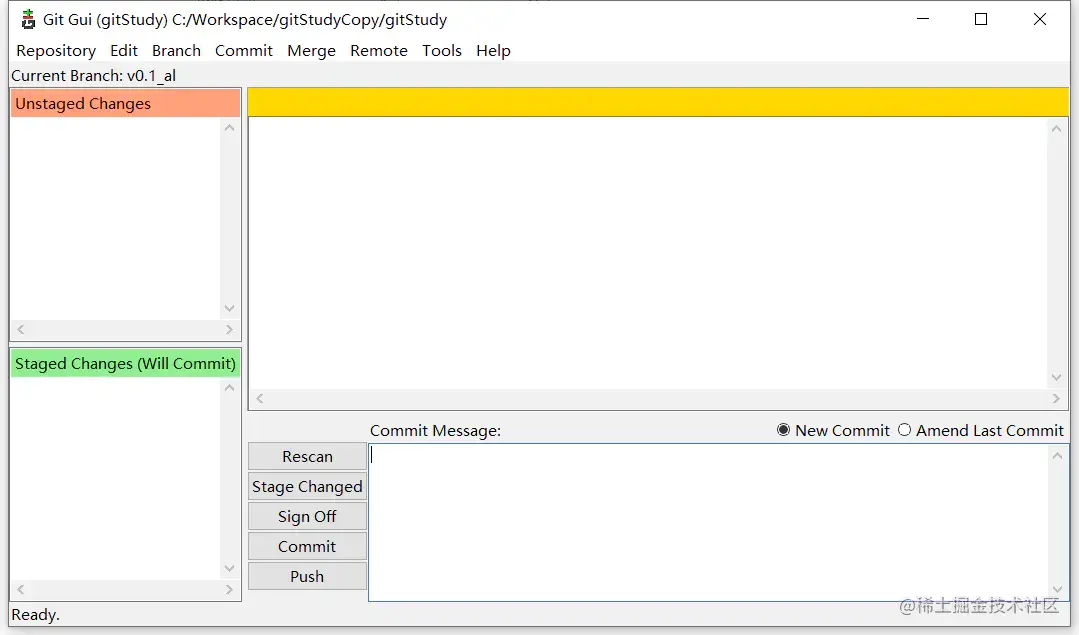Click right arrow of Unstaged Changes horizontal scrollbar
Image resolution: width=1079 pixels, height=635 pixels.
[229, 330]
